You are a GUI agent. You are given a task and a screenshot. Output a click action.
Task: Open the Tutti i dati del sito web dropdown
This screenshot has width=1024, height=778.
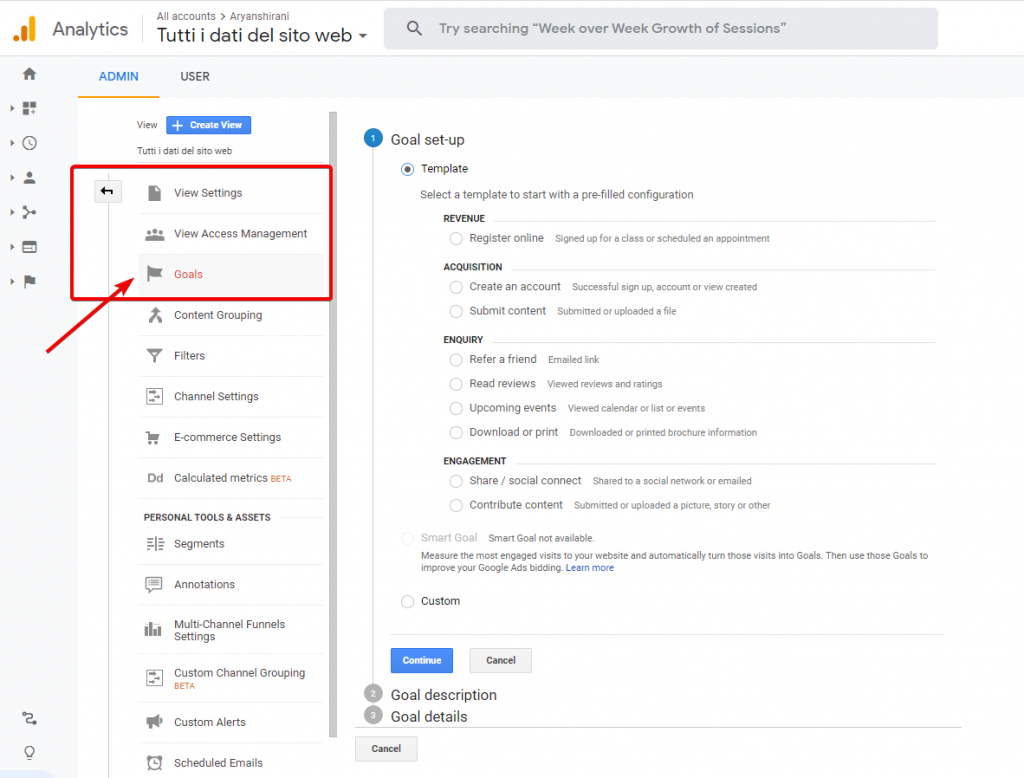(x=262, y=35)
